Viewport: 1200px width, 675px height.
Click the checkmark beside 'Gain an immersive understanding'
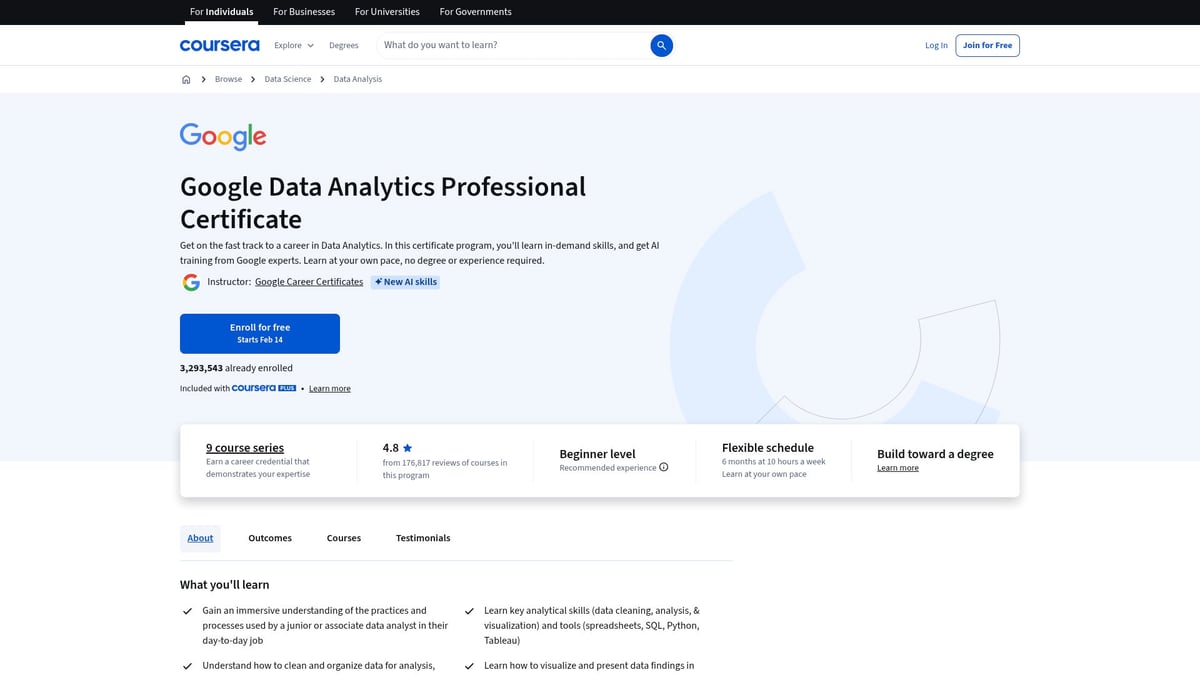pyautogui.click(x=187, y=611)
